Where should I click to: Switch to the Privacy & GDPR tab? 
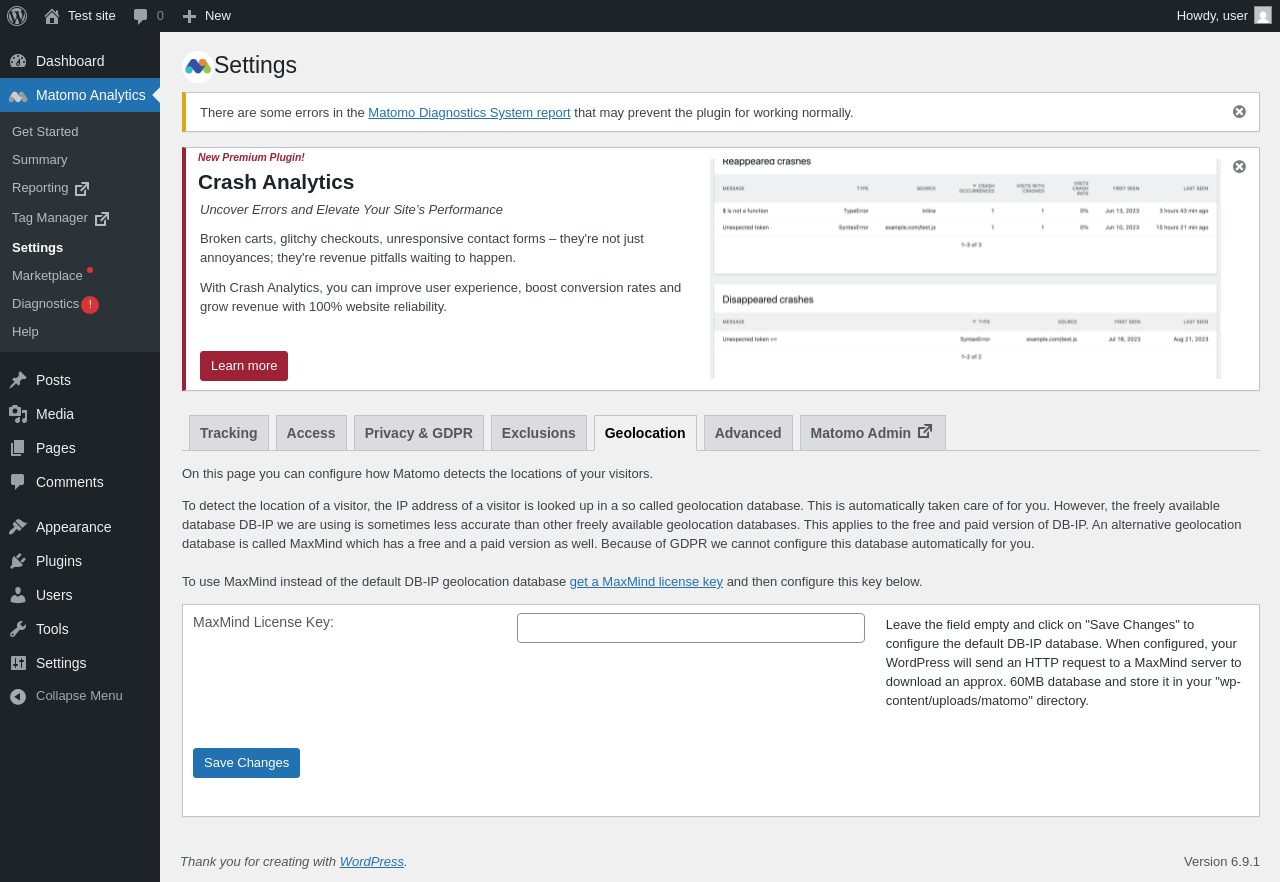coord(418,433)
